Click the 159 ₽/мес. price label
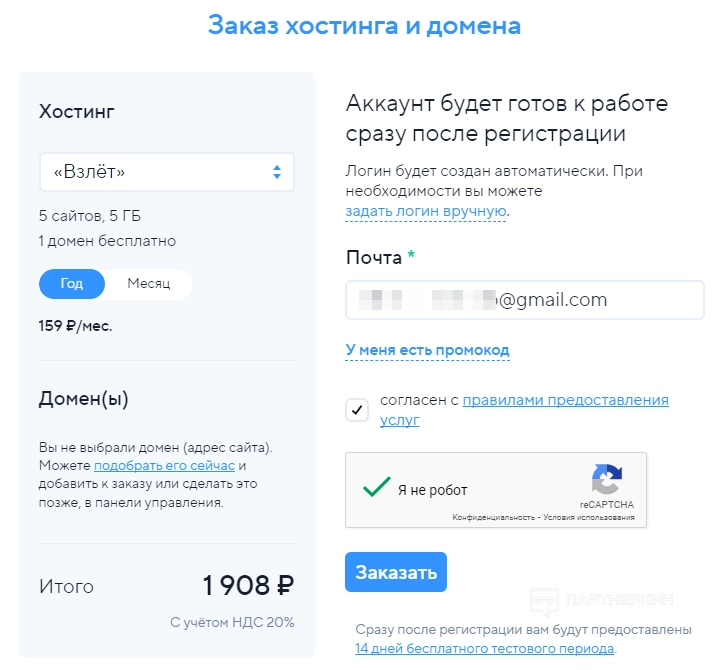 75,326
